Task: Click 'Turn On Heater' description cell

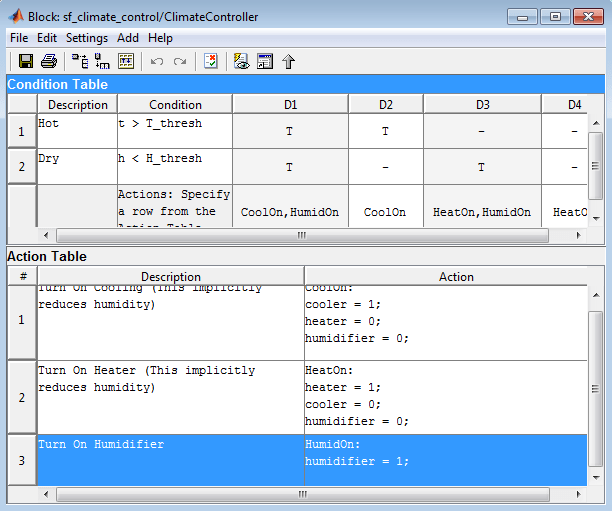Action: [171, 397]
